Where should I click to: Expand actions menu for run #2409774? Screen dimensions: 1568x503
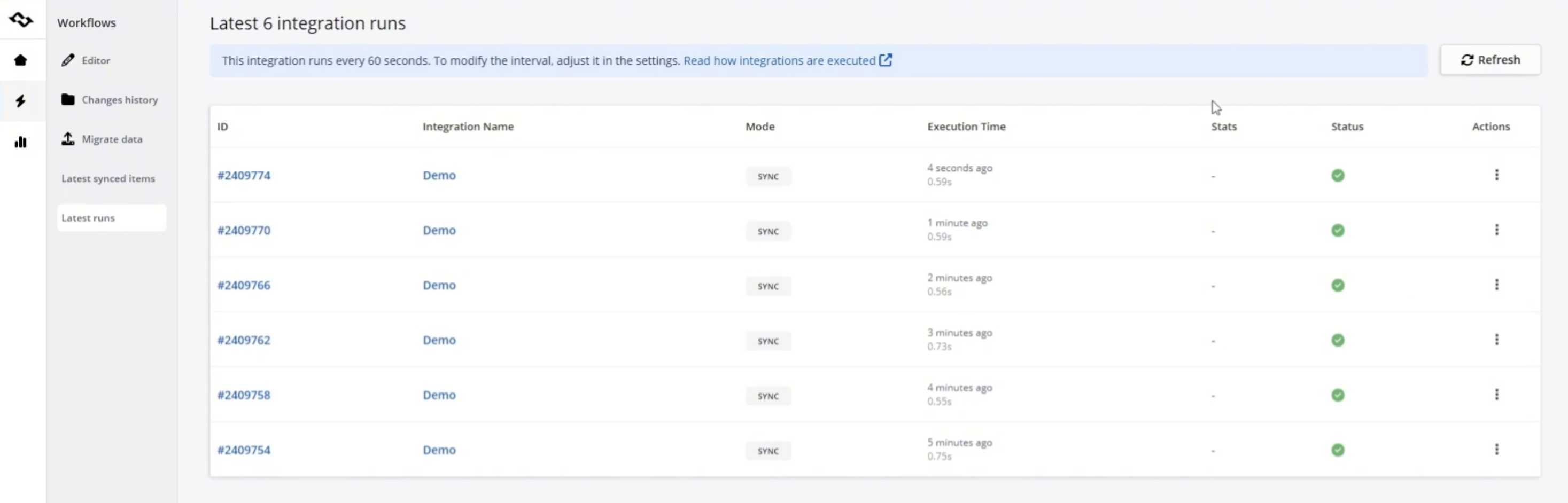pyautogui.click(x=1496, y=175)
